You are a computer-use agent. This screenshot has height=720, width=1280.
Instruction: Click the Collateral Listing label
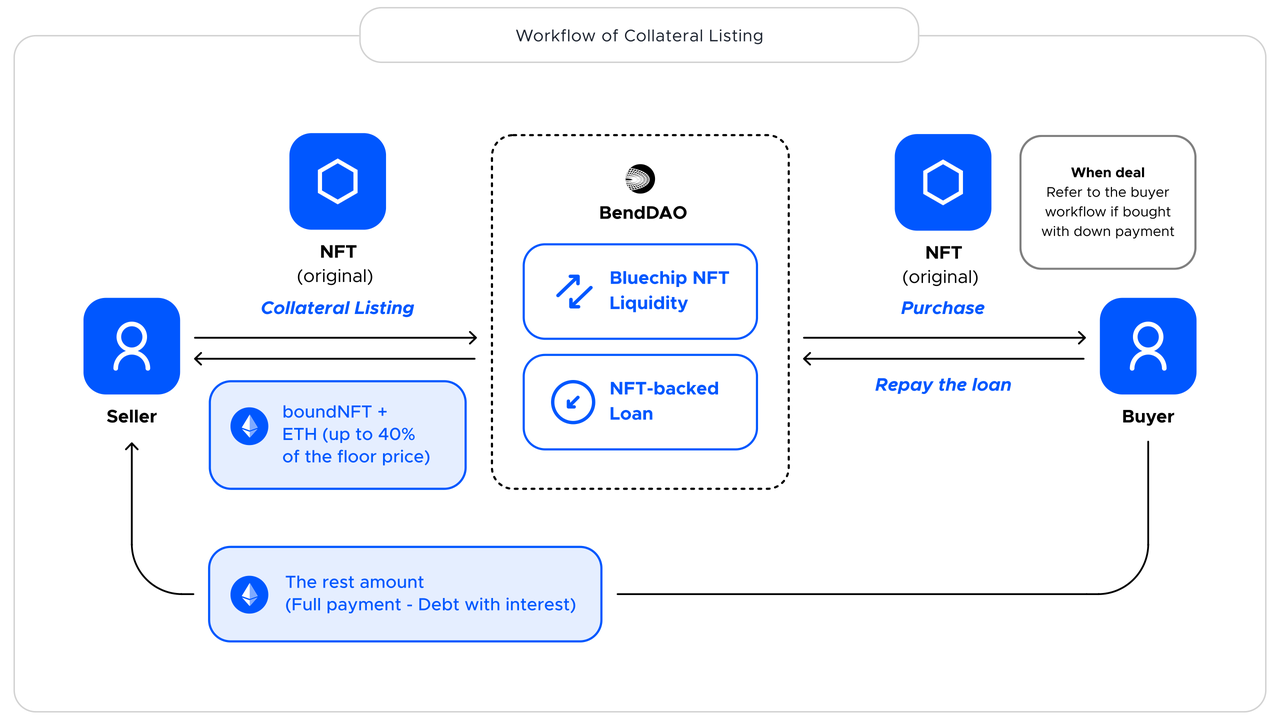coord(337,308)
